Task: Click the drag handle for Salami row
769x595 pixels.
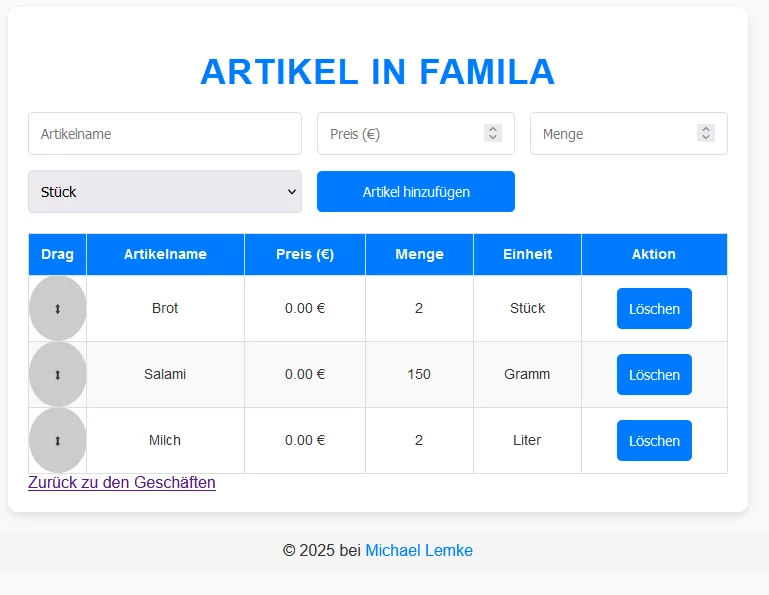Action: click(x=57, y=375)
